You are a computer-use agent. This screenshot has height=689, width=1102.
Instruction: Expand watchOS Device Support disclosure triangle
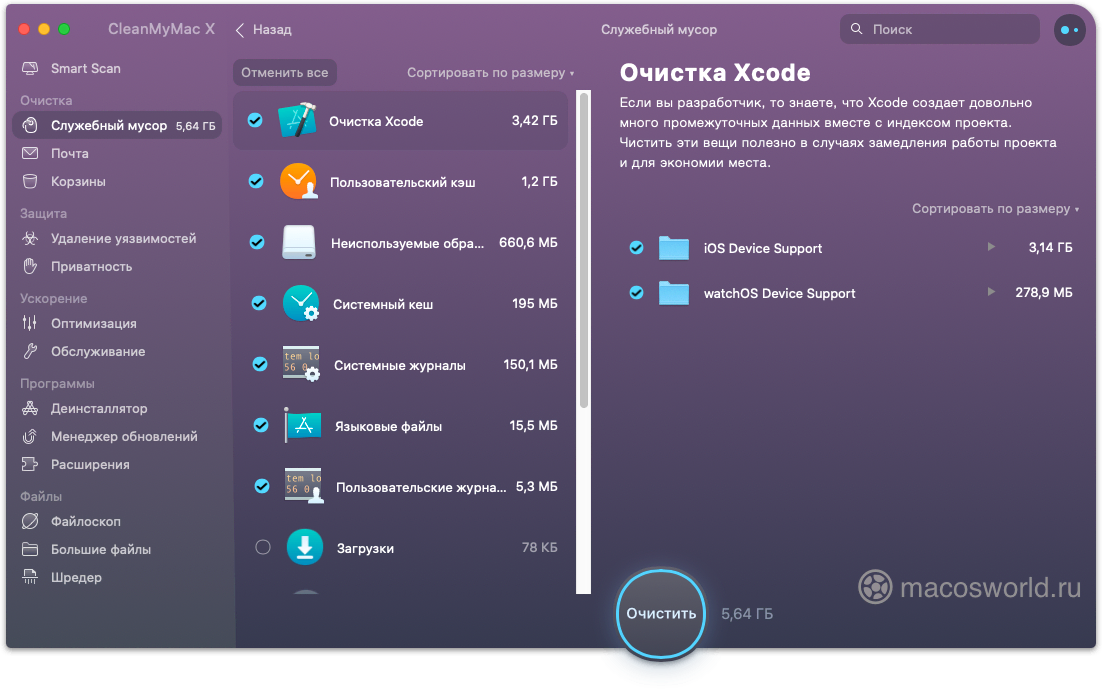point(990,292)
